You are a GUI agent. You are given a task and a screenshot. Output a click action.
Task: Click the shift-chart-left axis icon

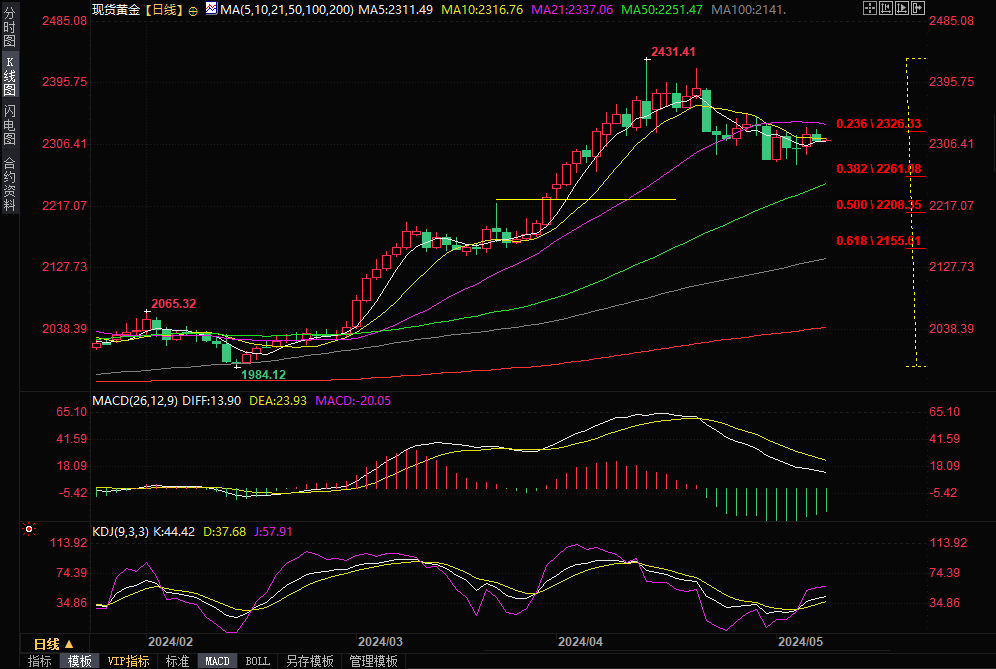click(886, 8)
